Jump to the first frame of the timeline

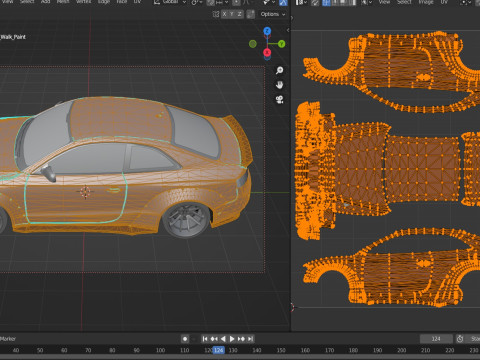click(x=205, y=339)
